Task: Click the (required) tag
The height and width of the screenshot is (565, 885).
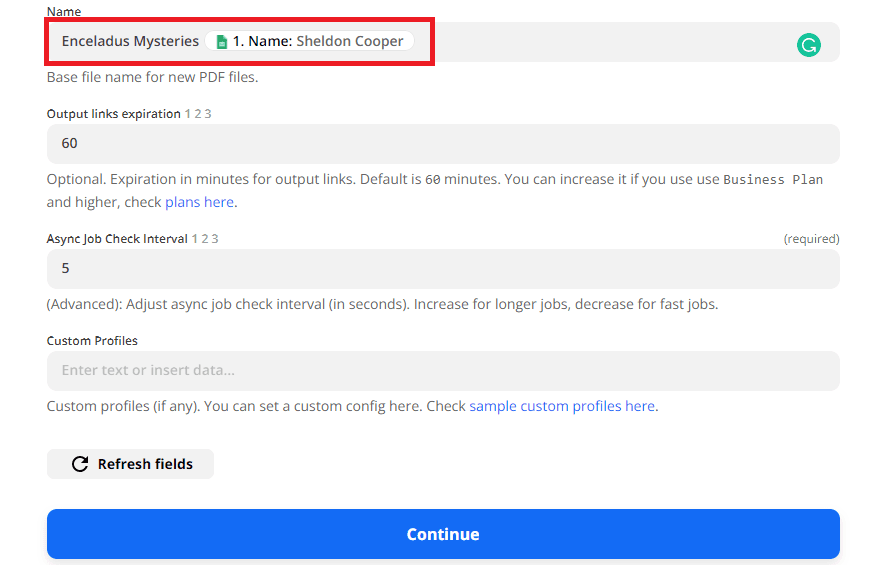Action: [x=811, y=239]
